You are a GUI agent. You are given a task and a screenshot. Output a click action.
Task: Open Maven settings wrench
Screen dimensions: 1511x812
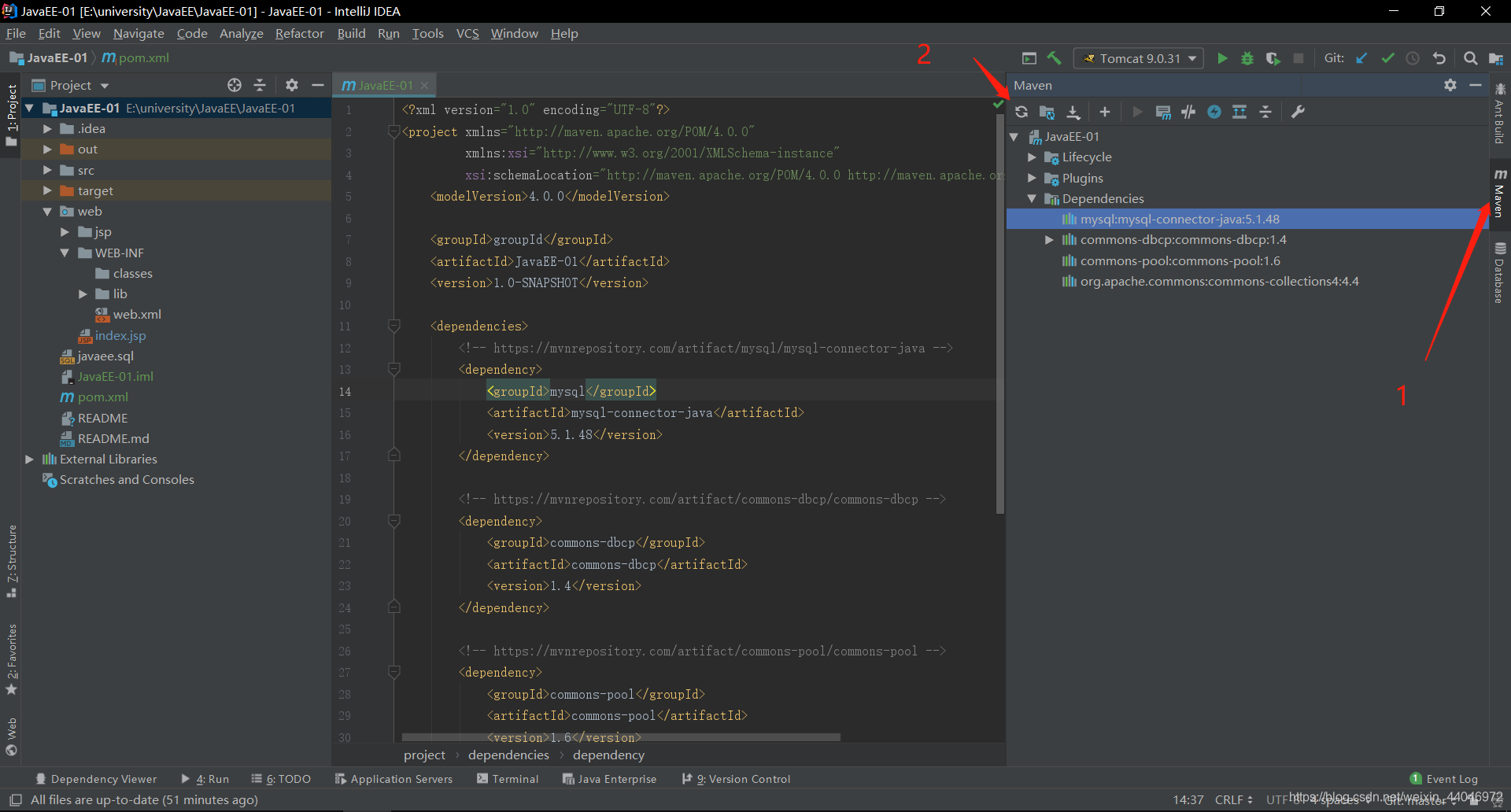[x=1298, y=112]
